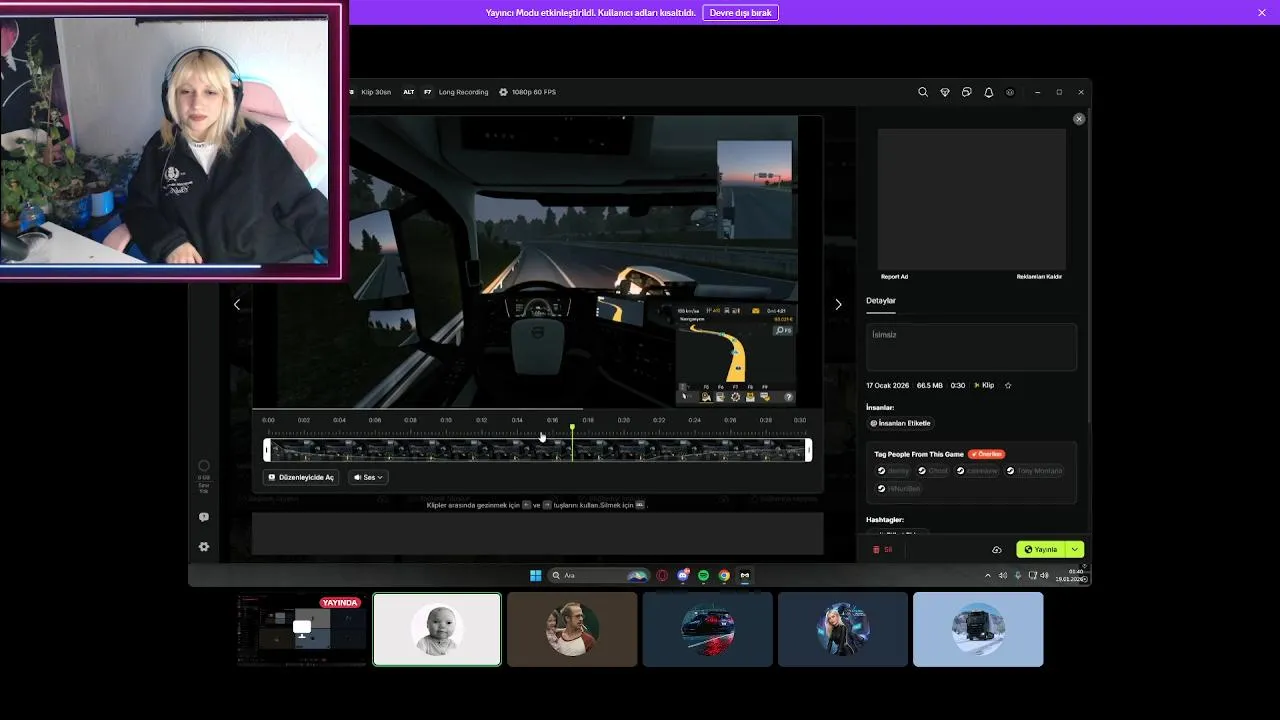Click the cloud upload icon near Yayınla
This screenshot has width=1280, height=720.
coord(997,550)
